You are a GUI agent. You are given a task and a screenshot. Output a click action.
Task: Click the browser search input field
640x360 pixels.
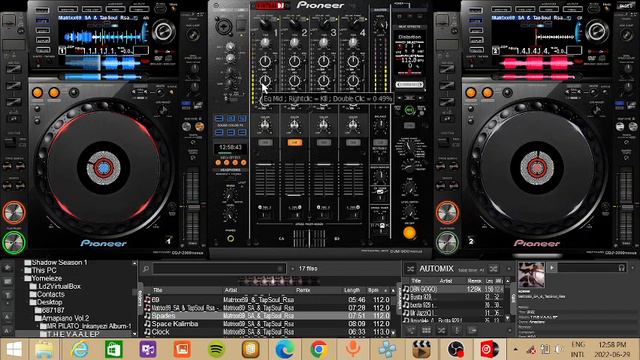[219, 269]
